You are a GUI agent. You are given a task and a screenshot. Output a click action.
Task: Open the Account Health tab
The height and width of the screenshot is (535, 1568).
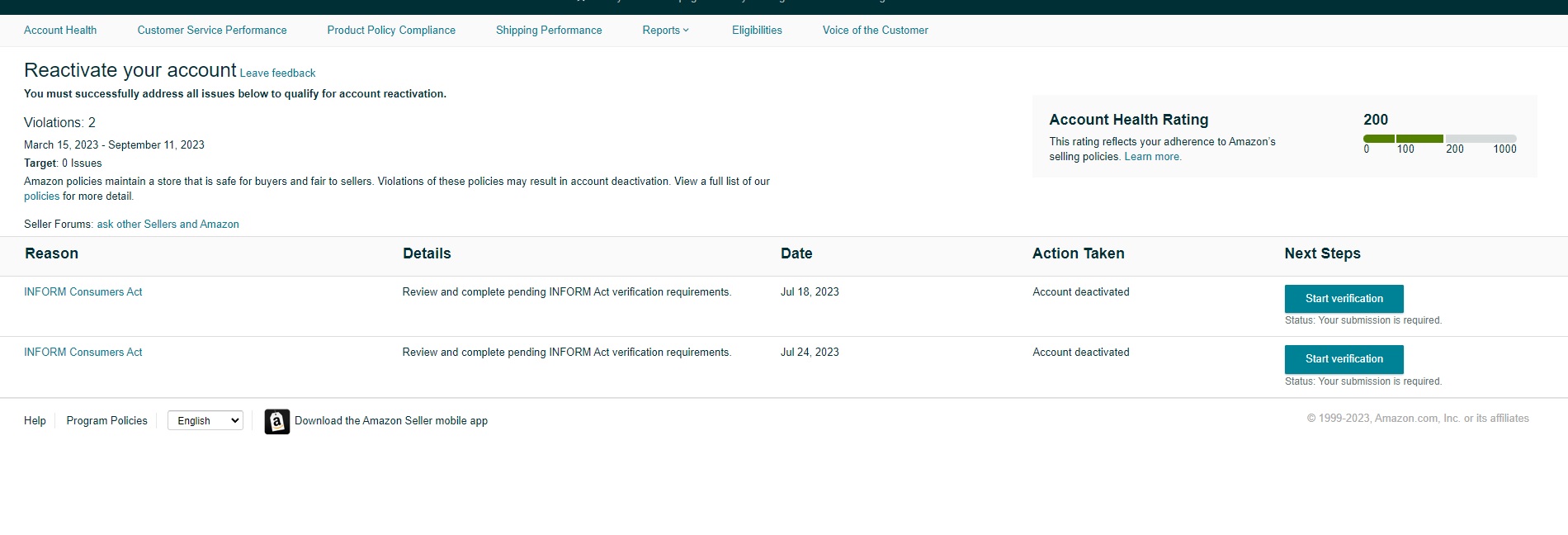(60, 31)
